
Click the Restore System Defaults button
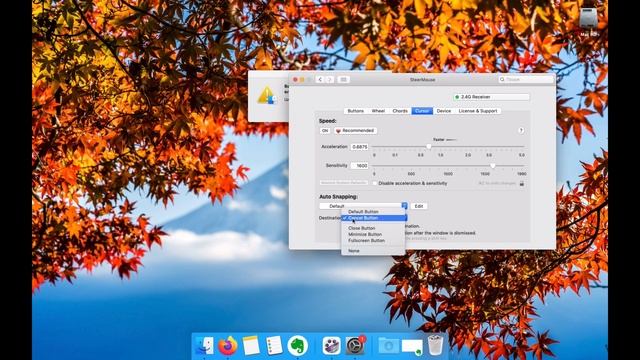[344, 183]
